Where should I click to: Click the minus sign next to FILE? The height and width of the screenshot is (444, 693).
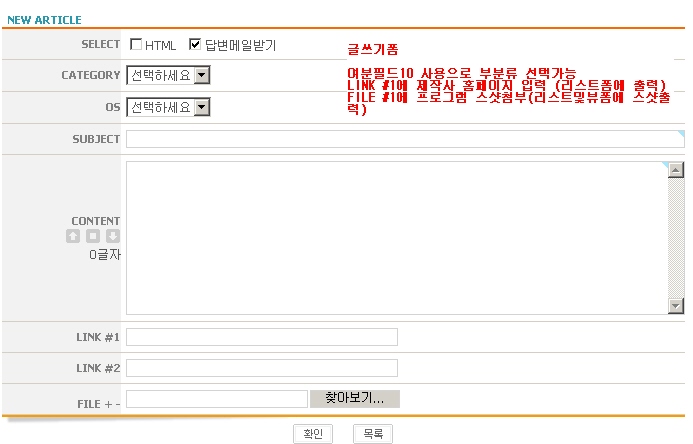pos(118,404)
